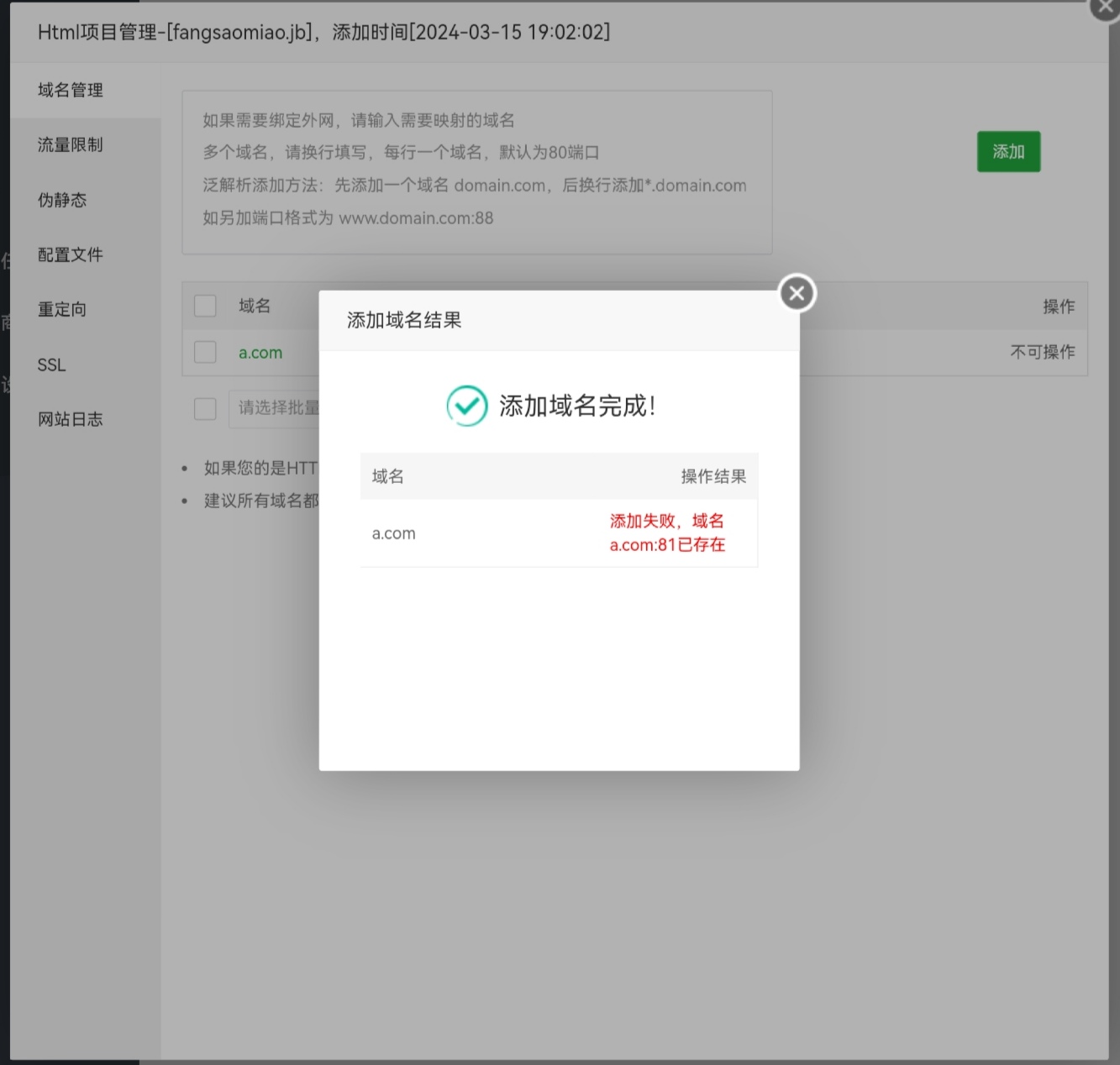Open the 伪静态 tab
The image size is (1120, 1065).
tap(85, 200)
